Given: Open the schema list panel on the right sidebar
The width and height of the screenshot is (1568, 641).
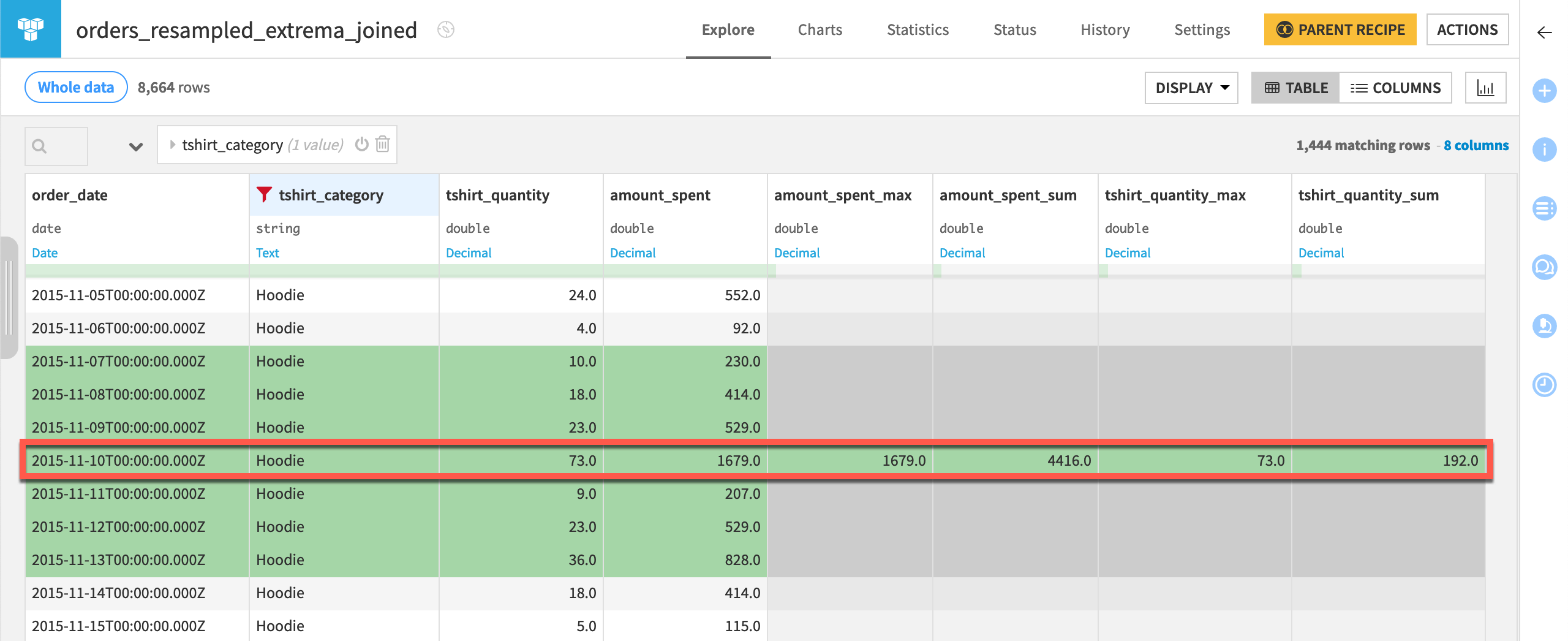Looking at the screenshot, I should [x=1545, y=208].
